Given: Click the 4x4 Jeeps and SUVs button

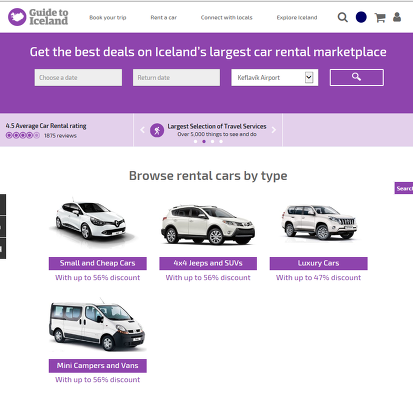Looking at the screenshot, I should pos(208,263).
